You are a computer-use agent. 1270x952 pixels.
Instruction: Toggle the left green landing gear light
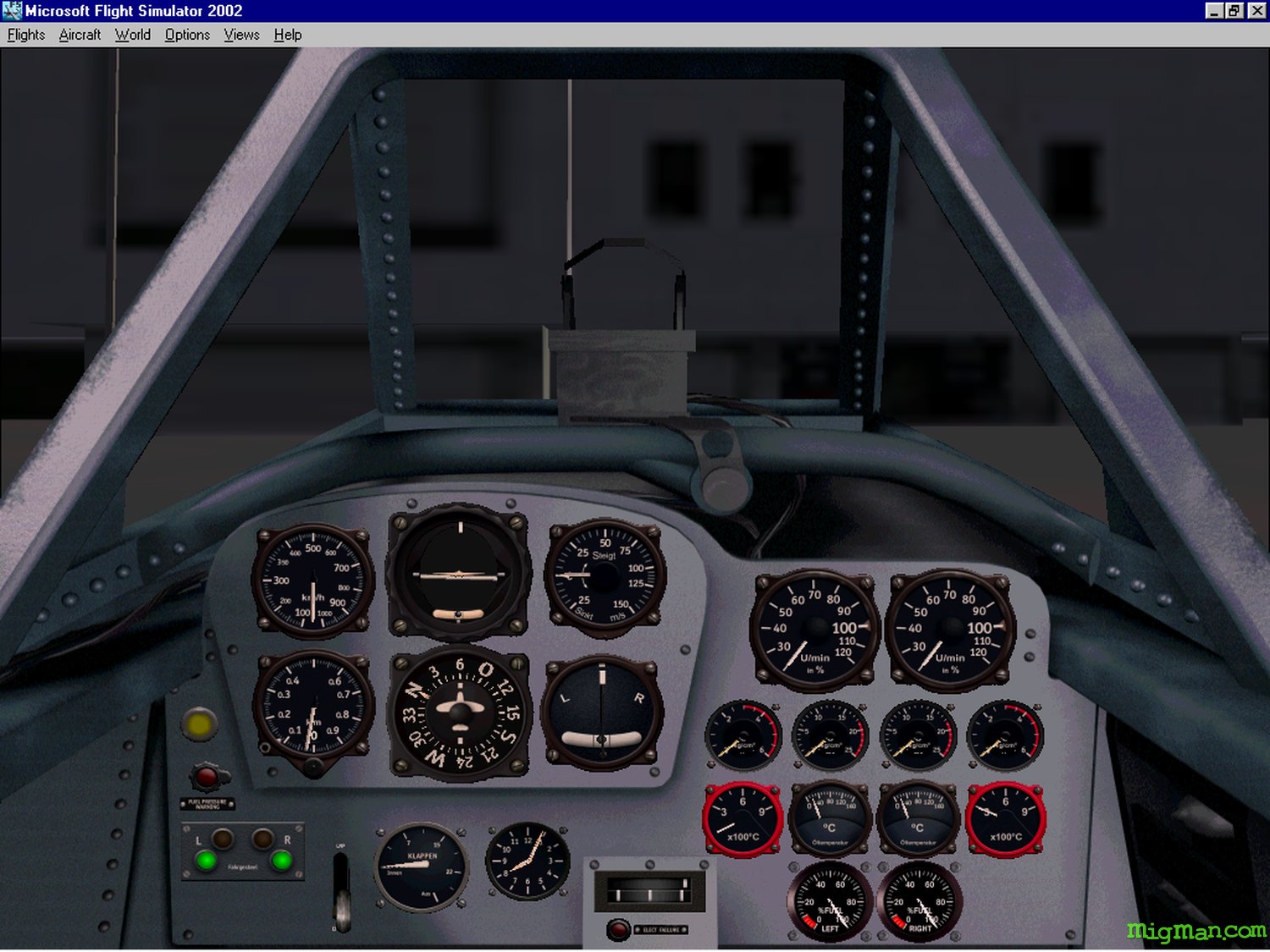click(x=206, y=861)
